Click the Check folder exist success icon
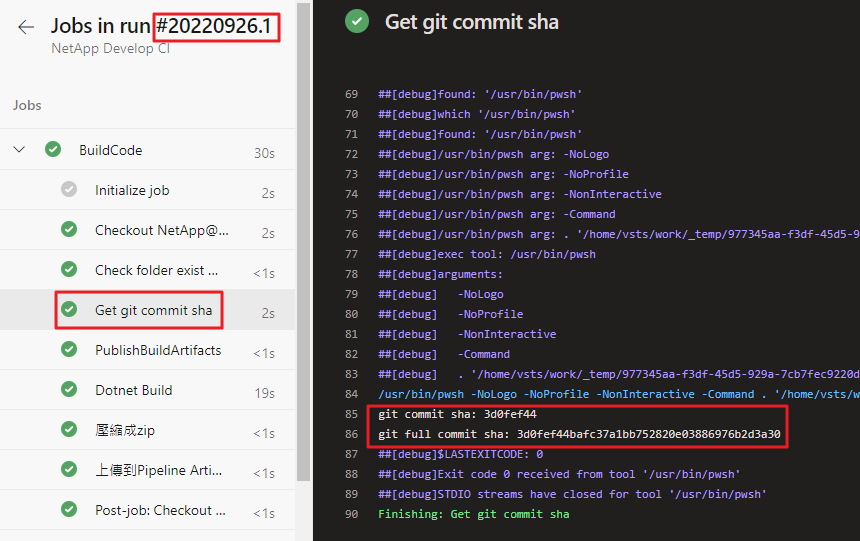Screen dimensions: 860x541 click(x=69, y=269)
